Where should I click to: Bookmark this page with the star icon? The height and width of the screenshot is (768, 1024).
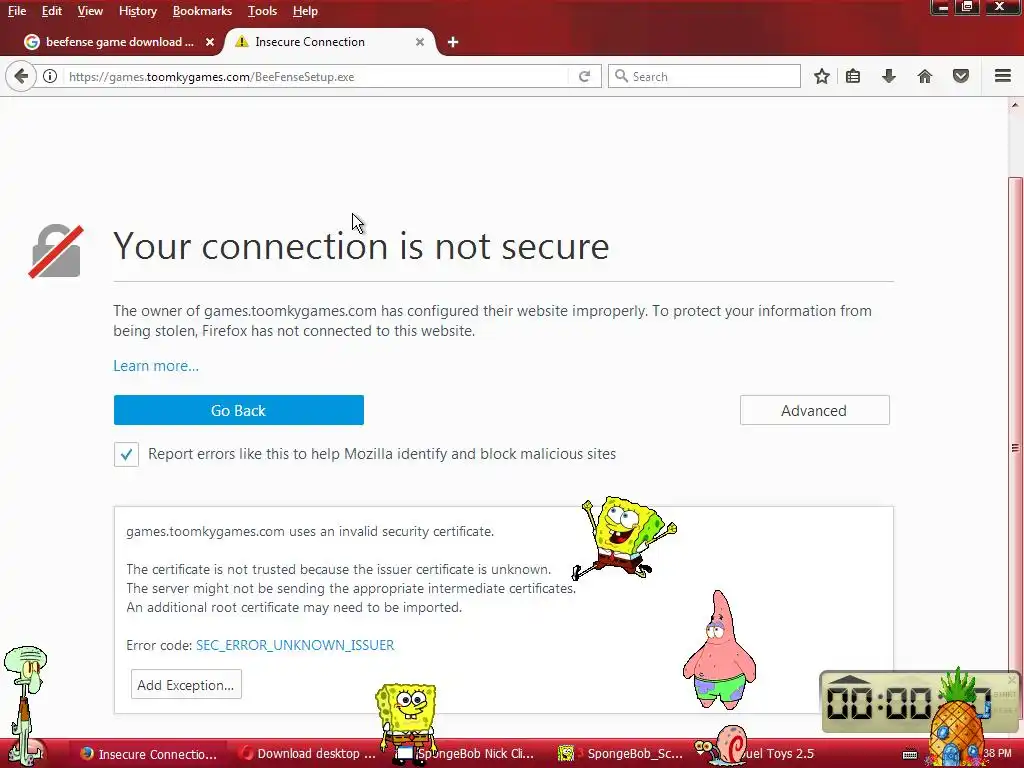point(822,76)
